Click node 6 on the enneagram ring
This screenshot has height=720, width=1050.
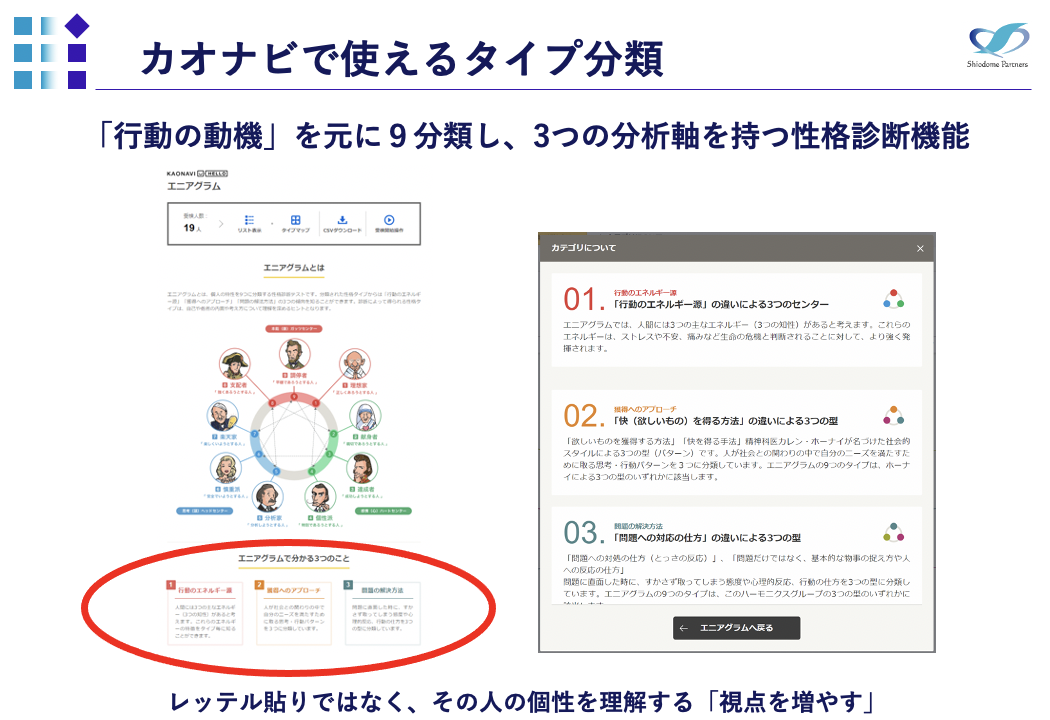click(x=259, y=455)
